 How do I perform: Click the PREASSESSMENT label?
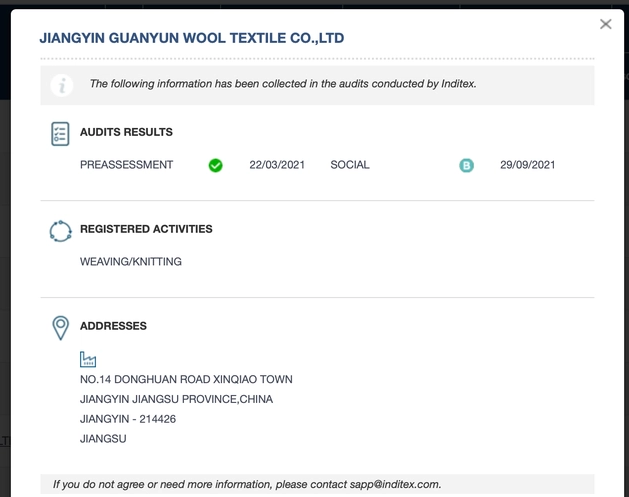tap(126, 165)
